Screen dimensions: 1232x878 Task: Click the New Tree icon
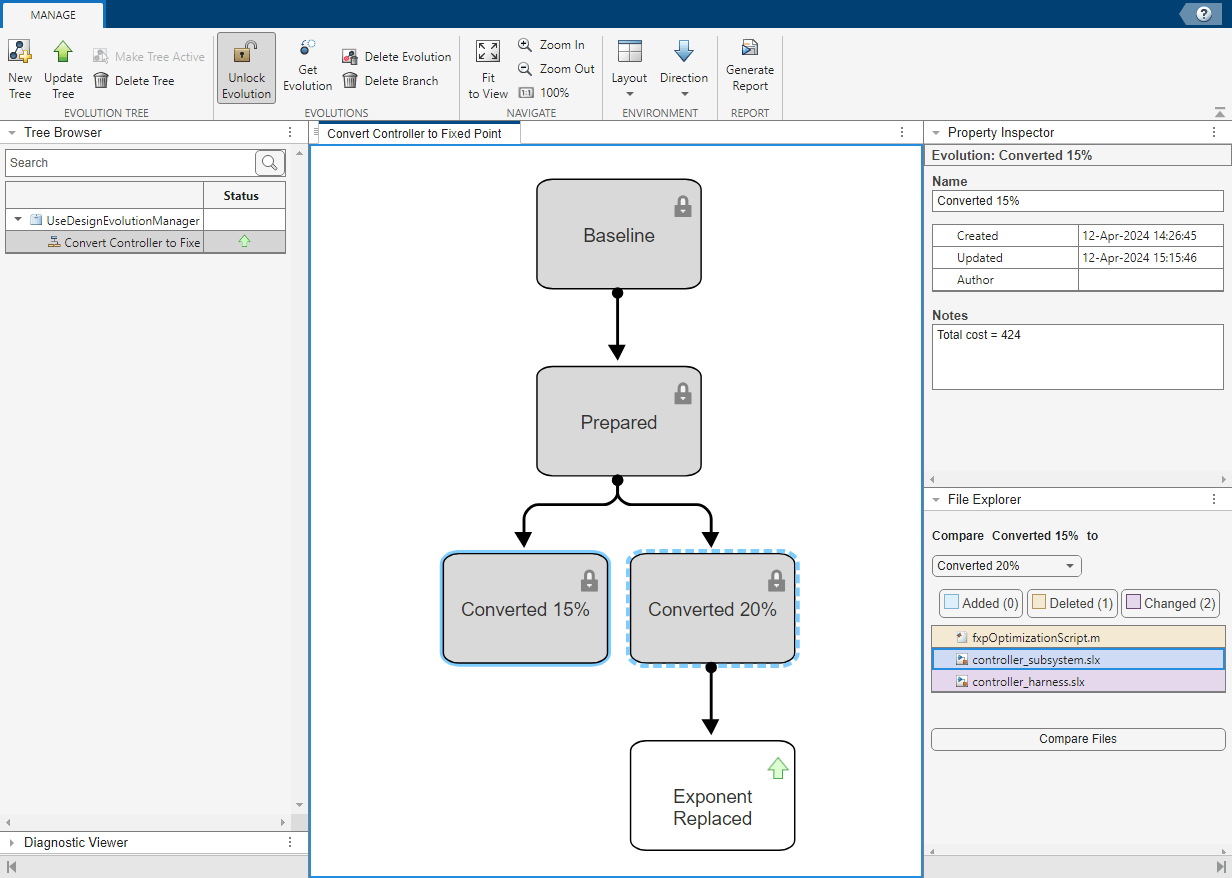click(x=20, y=53)
